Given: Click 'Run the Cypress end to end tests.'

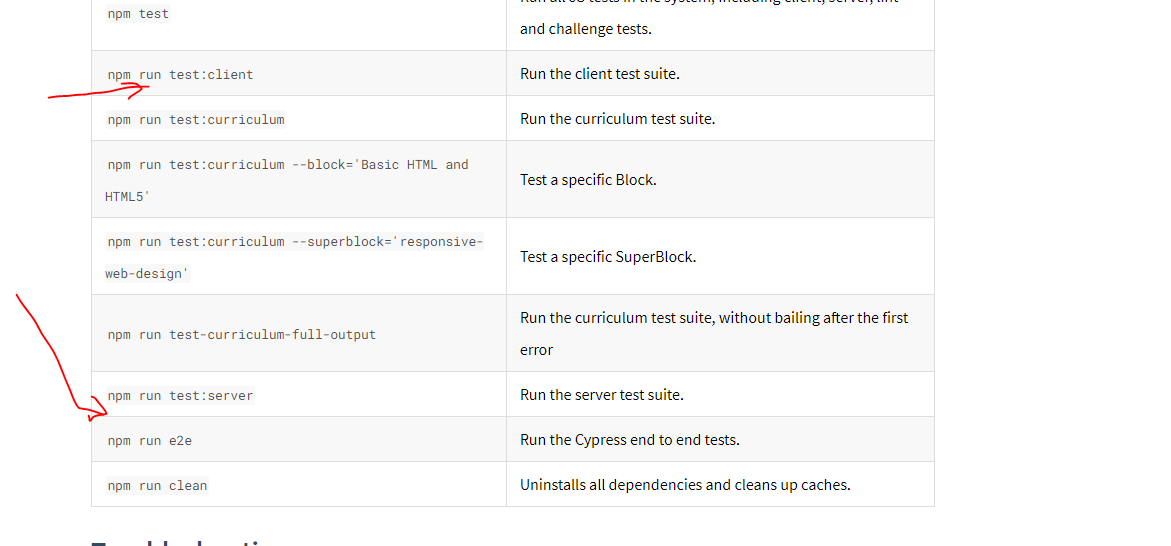Looking at the screenshot, I should click(630, 440).
